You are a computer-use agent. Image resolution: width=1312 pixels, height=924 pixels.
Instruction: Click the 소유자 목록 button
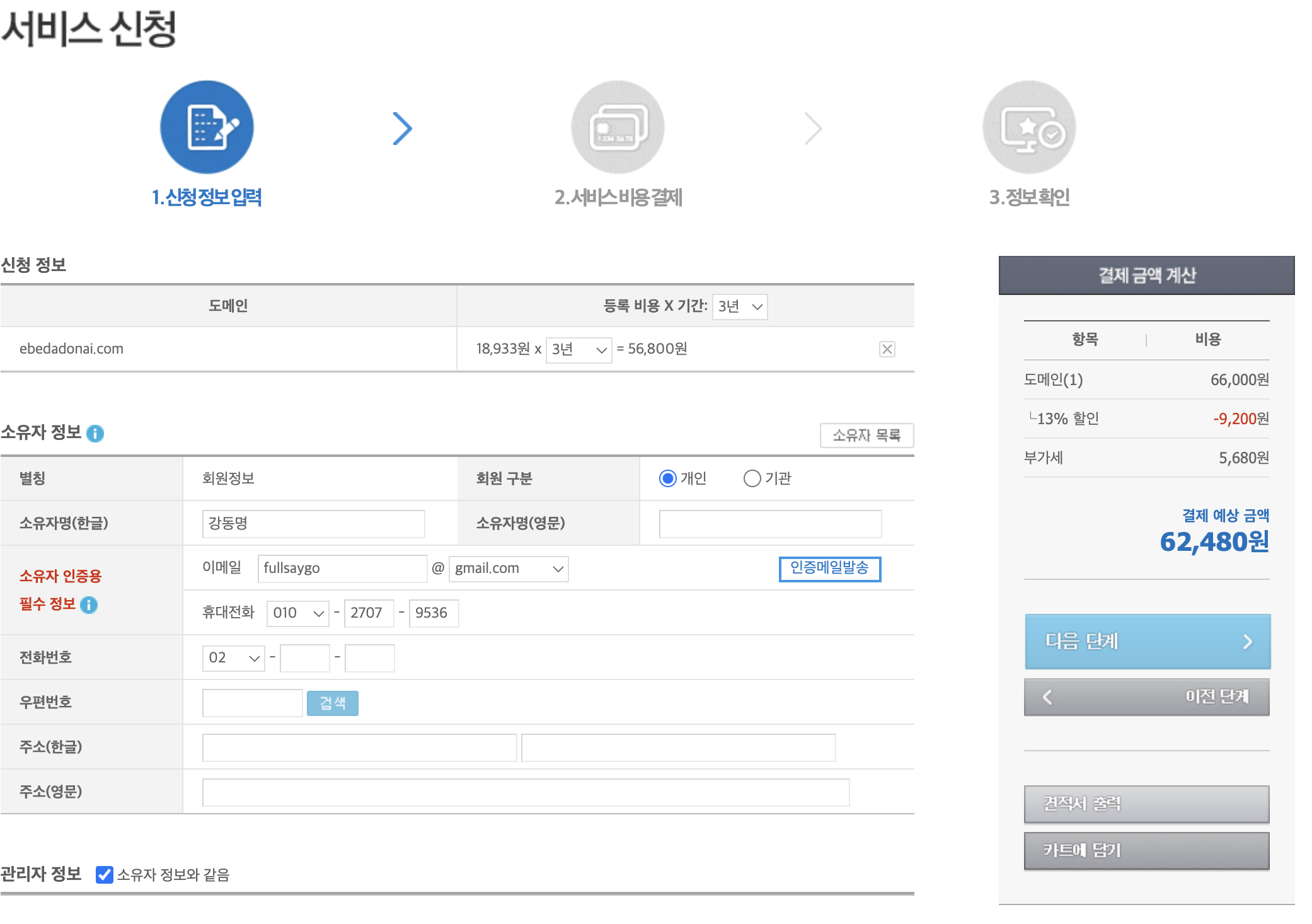click(866, 436)
